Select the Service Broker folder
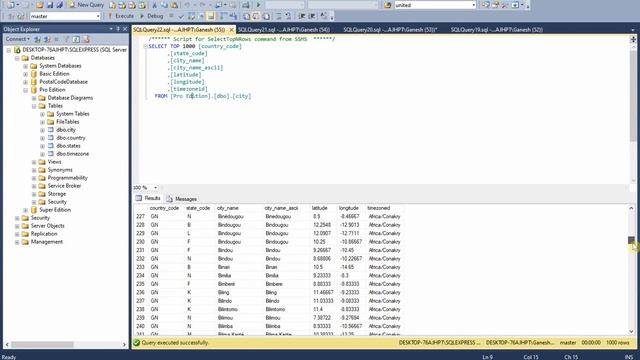Viewport: 640px width, 360px height. [64, 186]
